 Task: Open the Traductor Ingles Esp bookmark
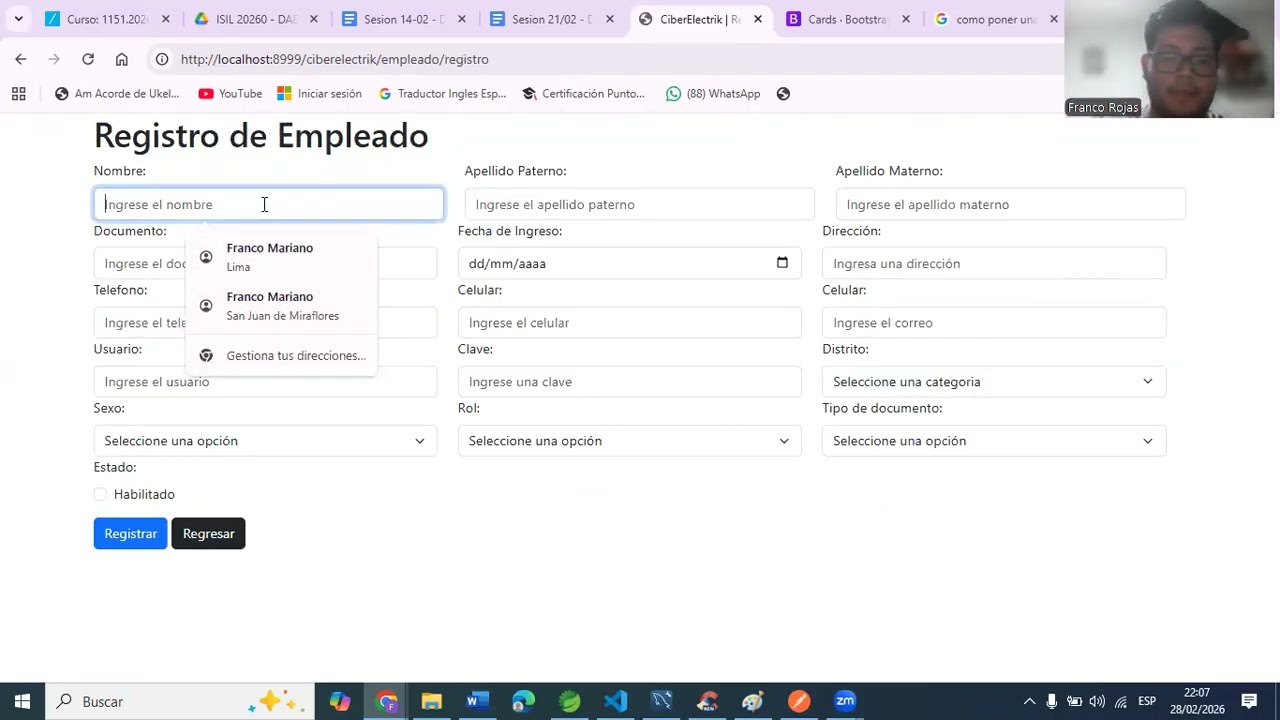(442, 94)
